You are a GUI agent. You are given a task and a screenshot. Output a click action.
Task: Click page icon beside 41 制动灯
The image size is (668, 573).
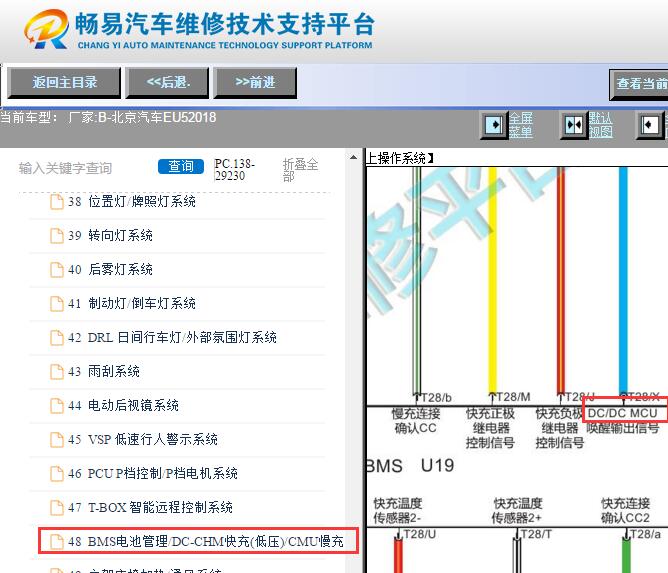coord(57,303)
